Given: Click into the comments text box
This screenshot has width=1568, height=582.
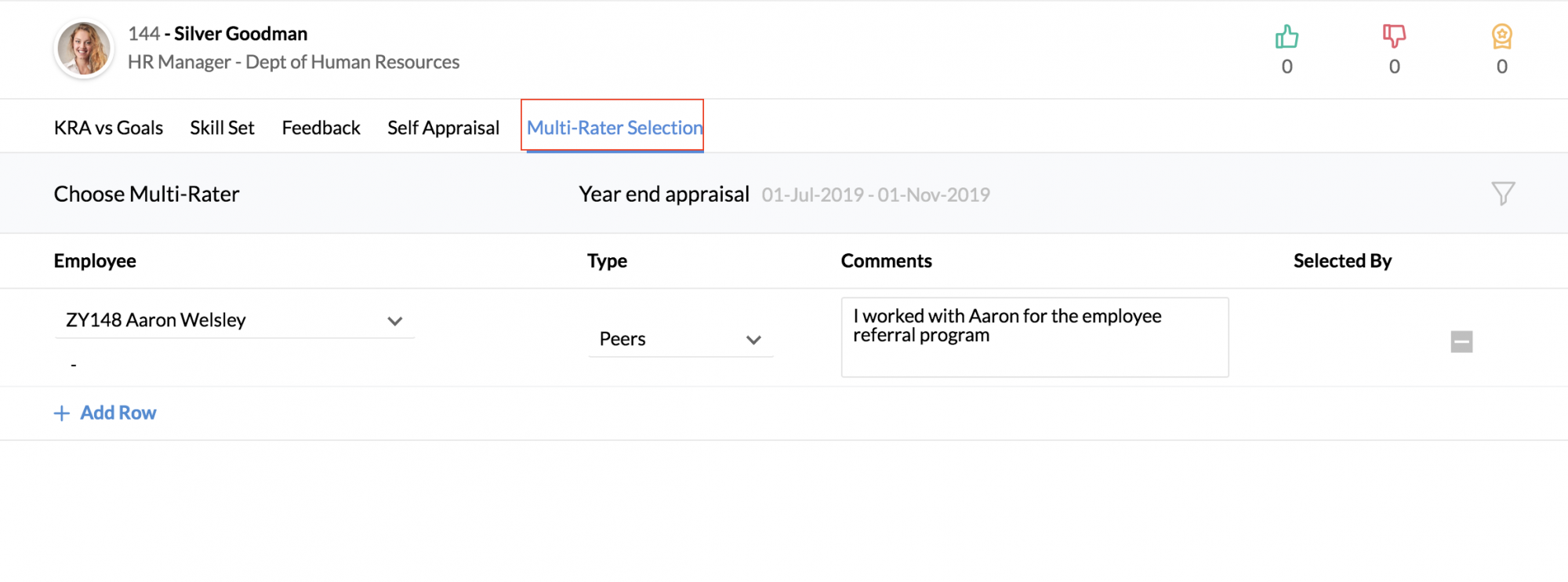Looking at the screenshot, I should pyautogui.click(x=1035, y=337).
